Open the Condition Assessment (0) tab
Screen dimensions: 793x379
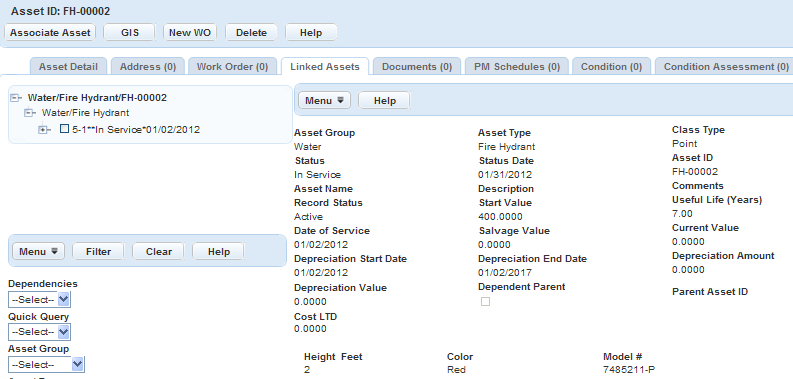click(x=726, y=66)
